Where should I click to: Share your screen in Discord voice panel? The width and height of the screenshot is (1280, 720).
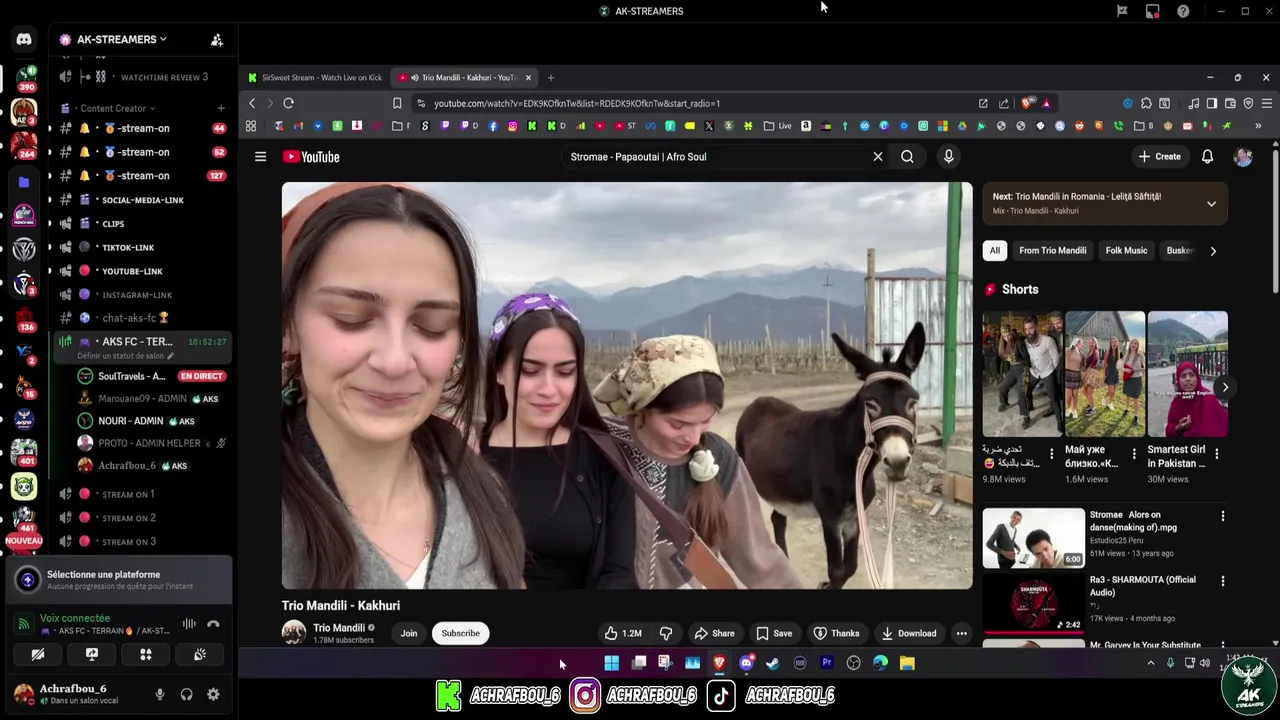(92, 654)
